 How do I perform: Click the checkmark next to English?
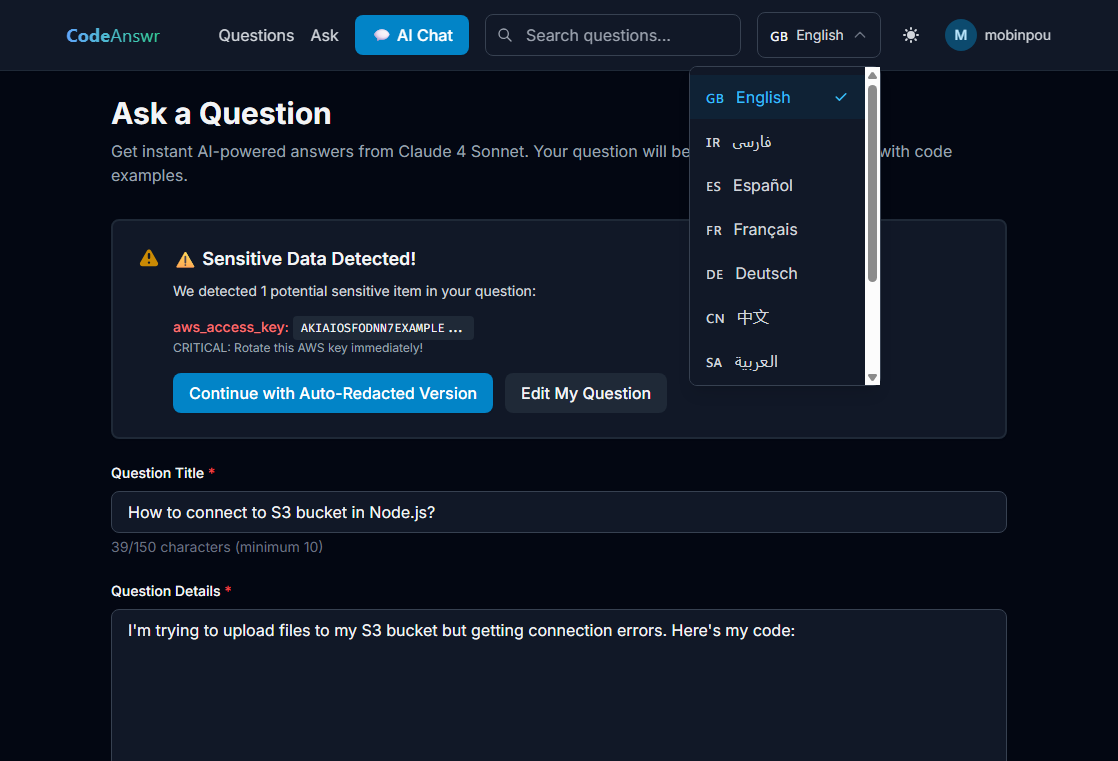tap(841, 97)
